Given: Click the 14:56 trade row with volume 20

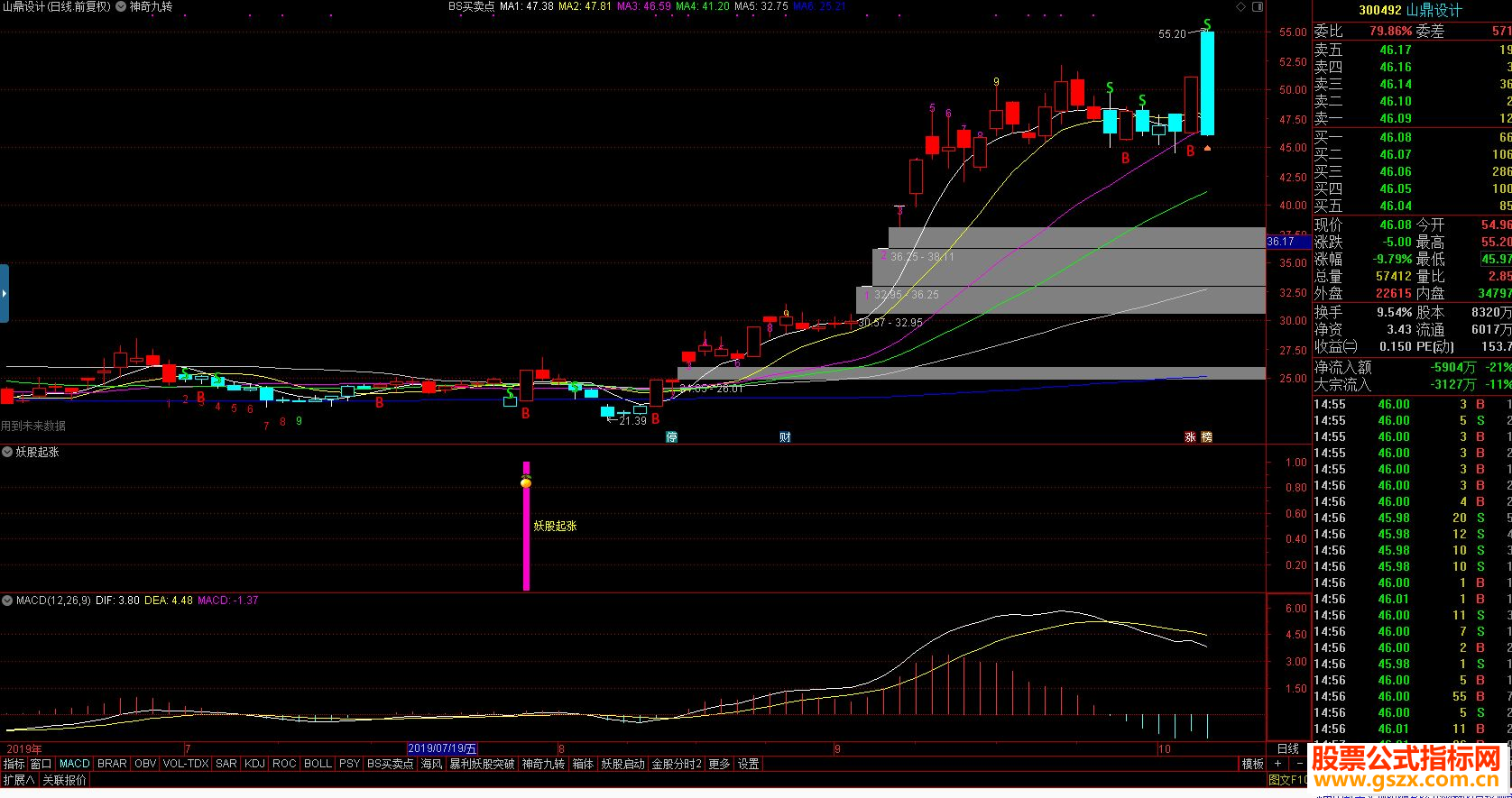Looking at the screenshot, I should click(1412, 518).
